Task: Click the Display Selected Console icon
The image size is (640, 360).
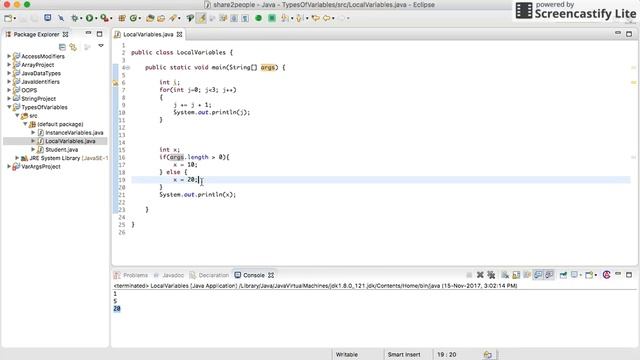Action: tap(574, 275)
